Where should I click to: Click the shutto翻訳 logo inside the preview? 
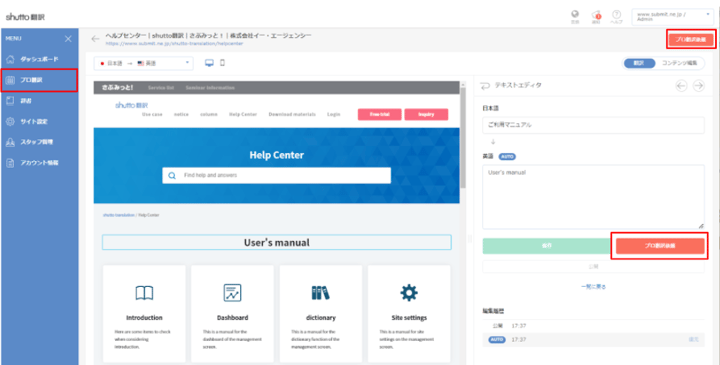click(x=131, y=105)
